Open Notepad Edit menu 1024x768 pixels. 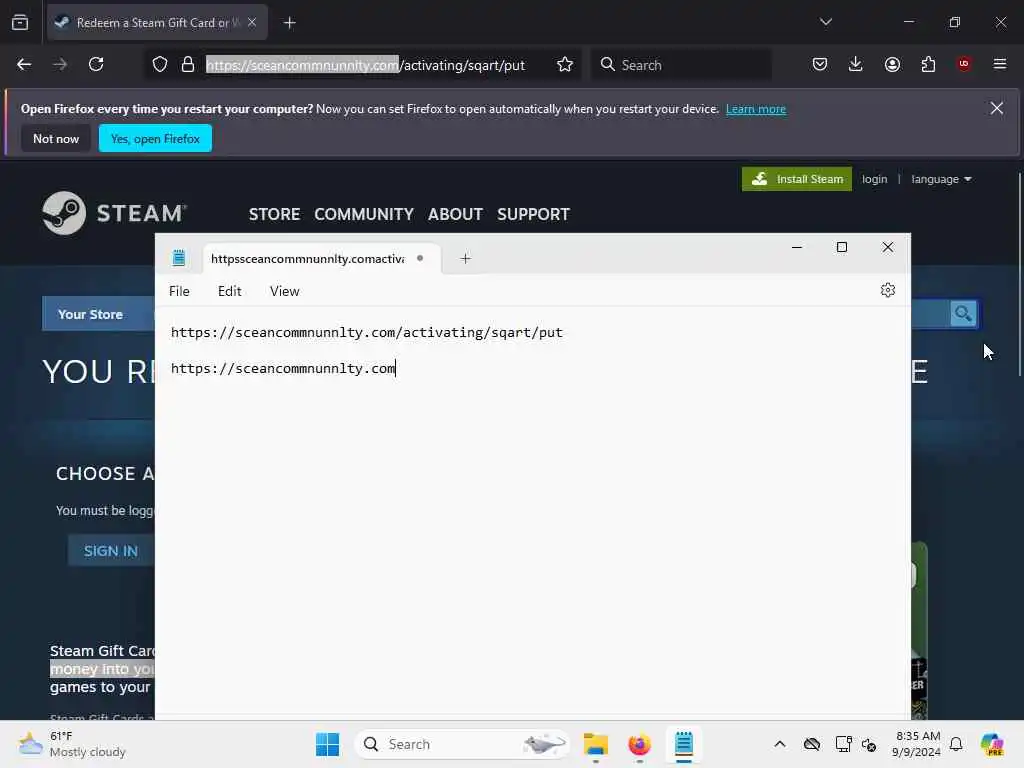(229, 291)
